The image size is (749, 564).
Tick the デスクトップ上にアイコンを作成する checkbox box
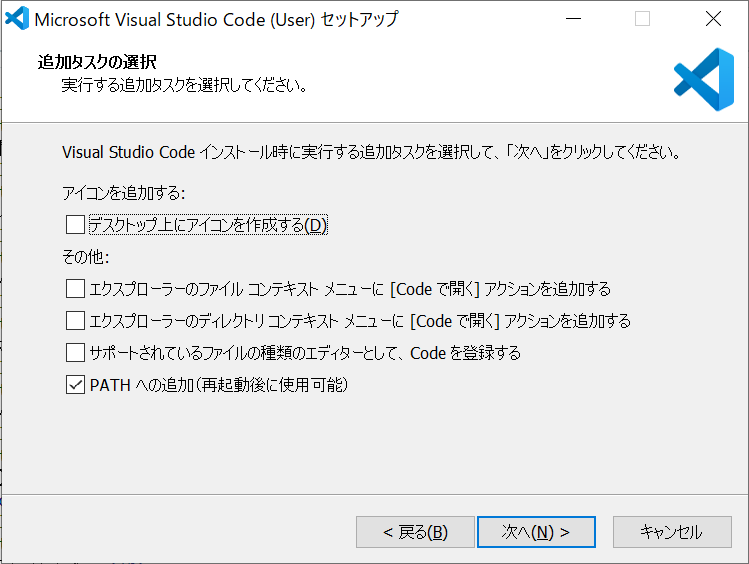pos(75,224)
